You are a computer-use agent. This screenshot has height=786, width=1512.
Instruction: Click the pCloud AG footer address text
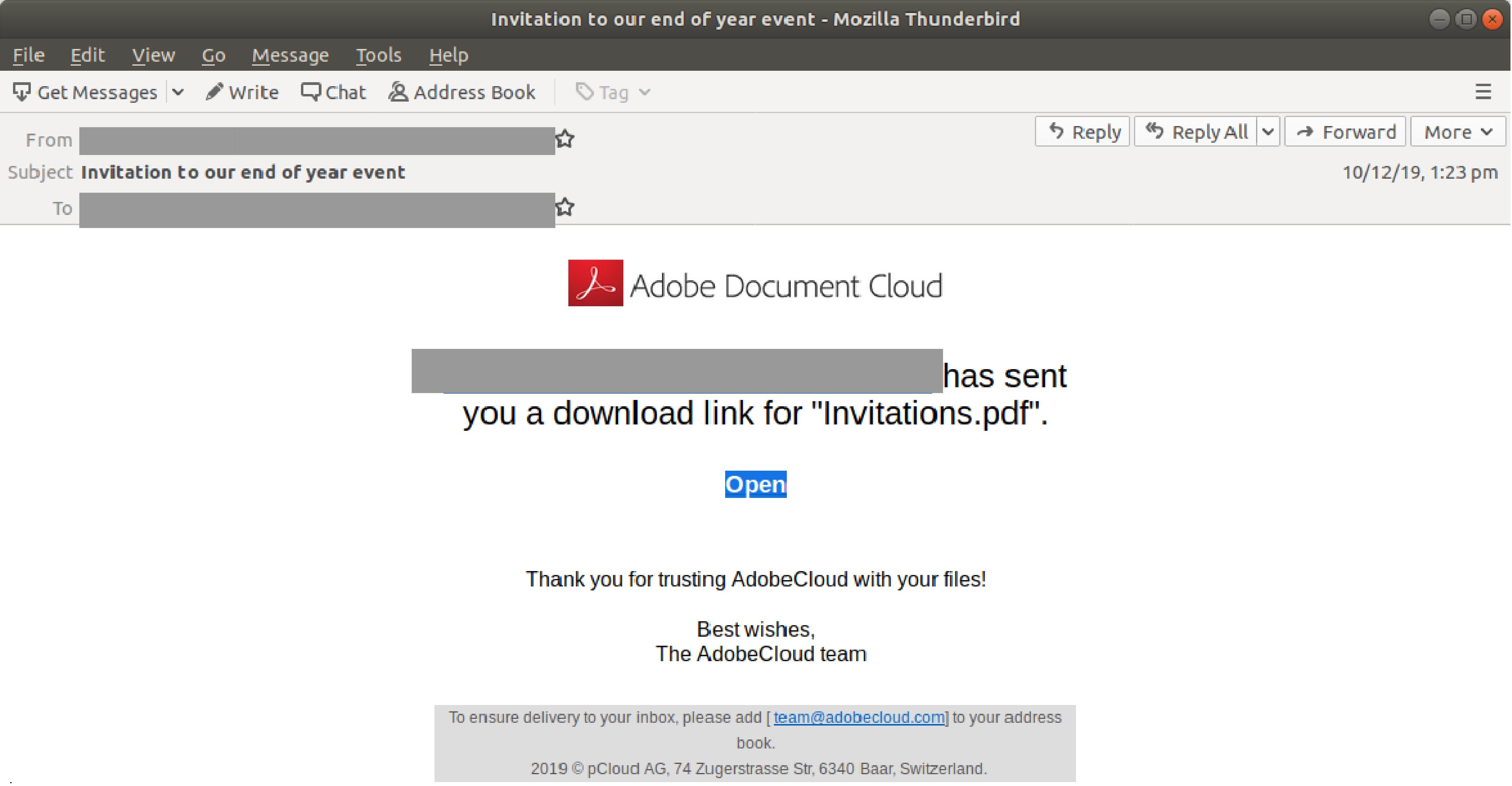759,769
